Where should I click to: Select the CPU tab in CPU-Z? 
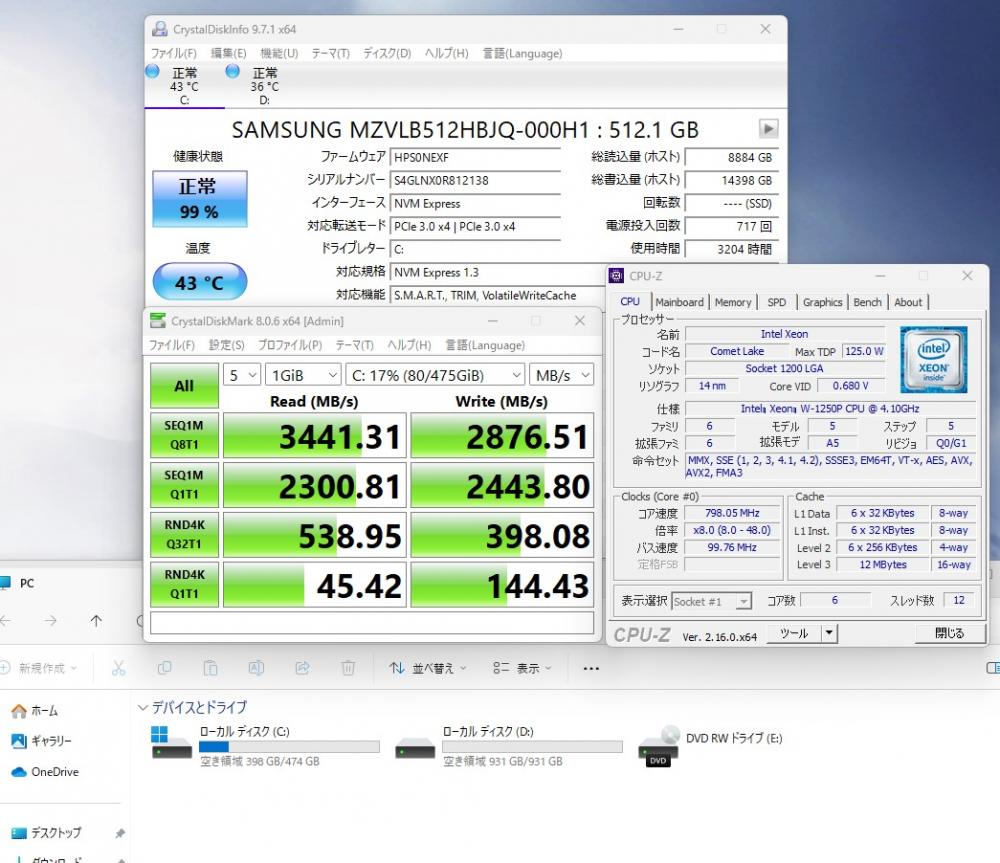[630, 302]
